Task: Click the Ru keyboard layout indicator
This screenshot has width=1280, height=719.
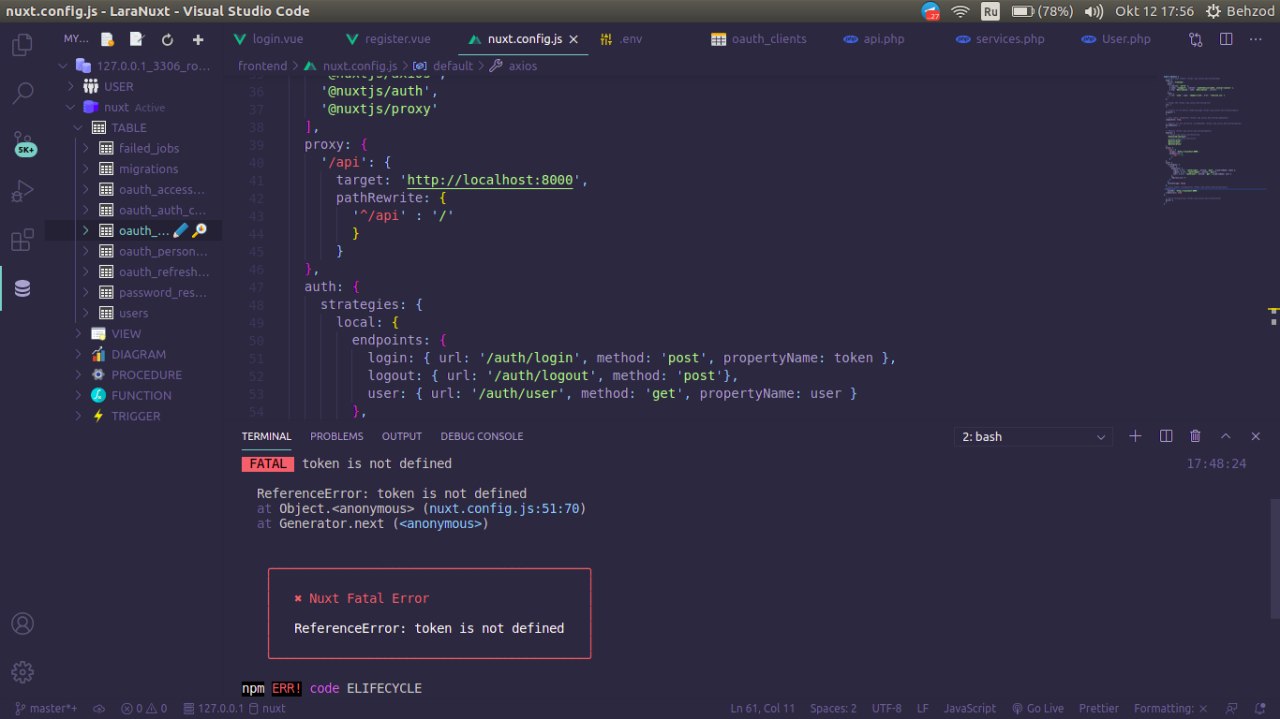Action: coord(990,11)
